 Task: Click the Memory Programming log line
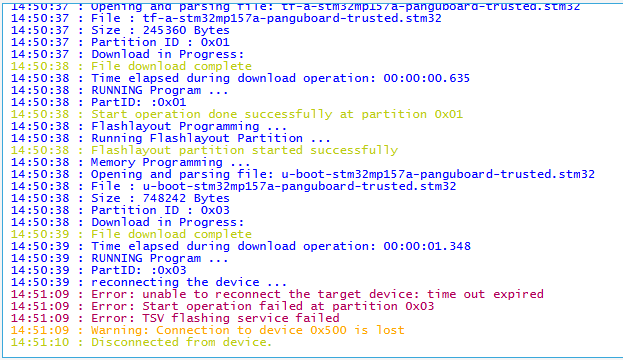pos(131,162)
